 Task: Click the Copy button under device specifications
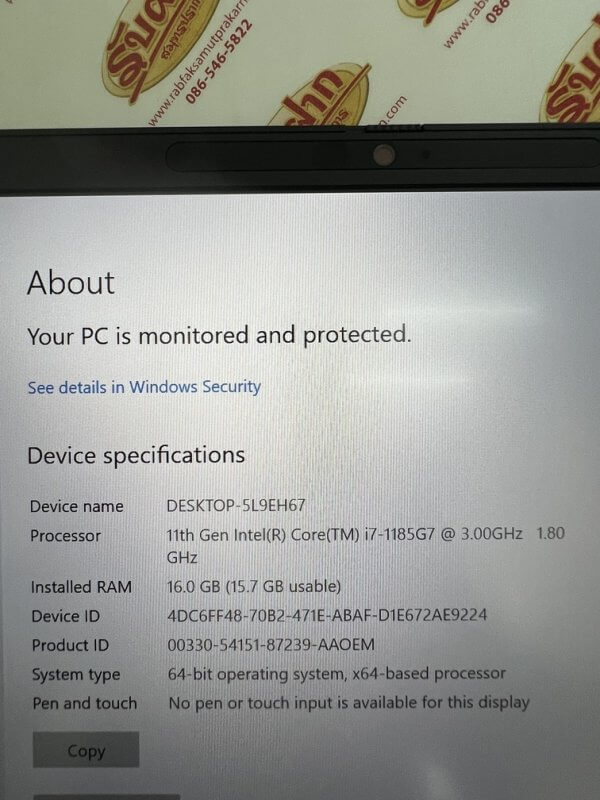86,750
